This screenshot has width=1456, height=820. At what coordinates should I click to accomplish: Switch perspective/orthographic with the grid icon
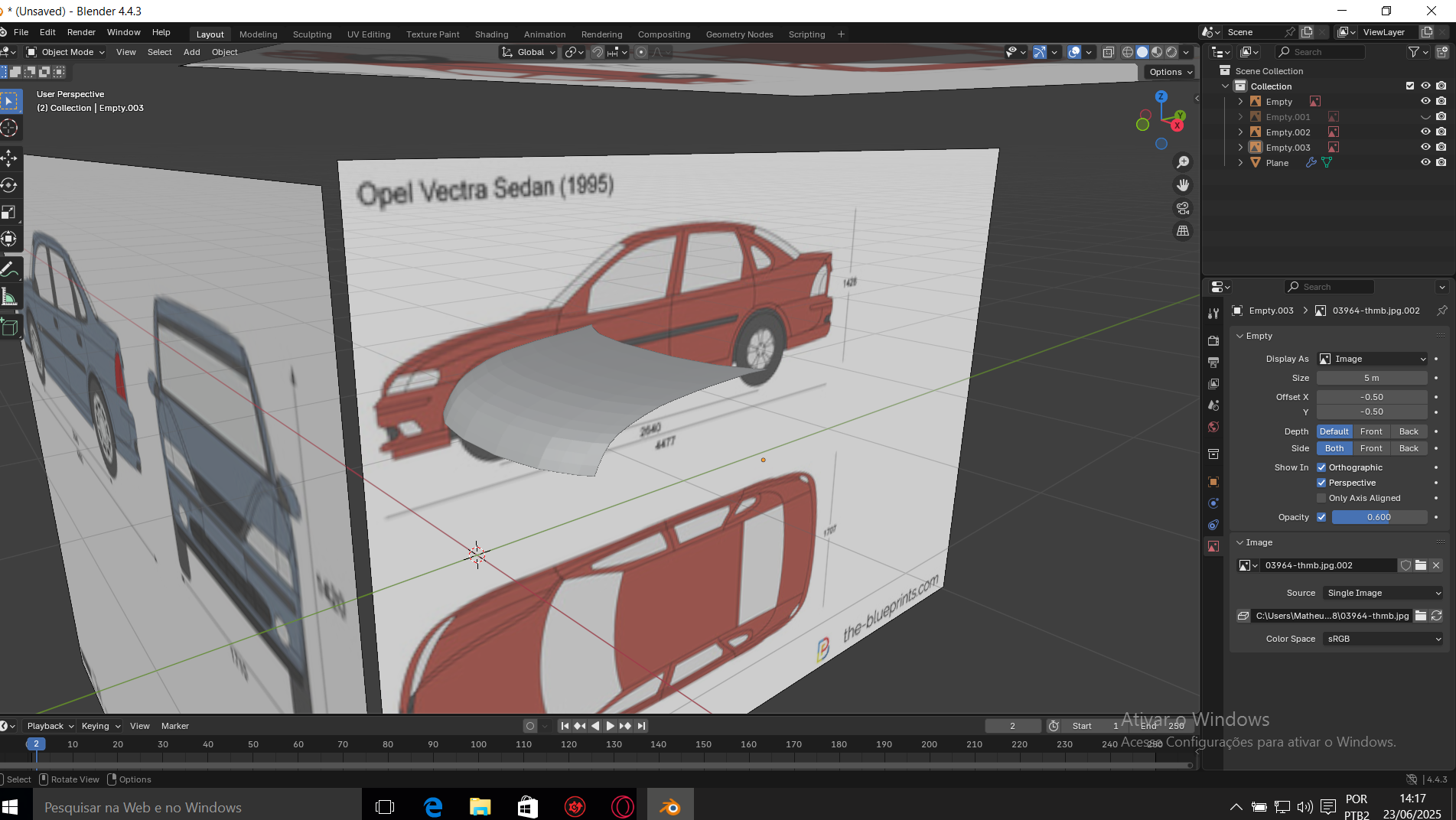[x=1183, y=231]
